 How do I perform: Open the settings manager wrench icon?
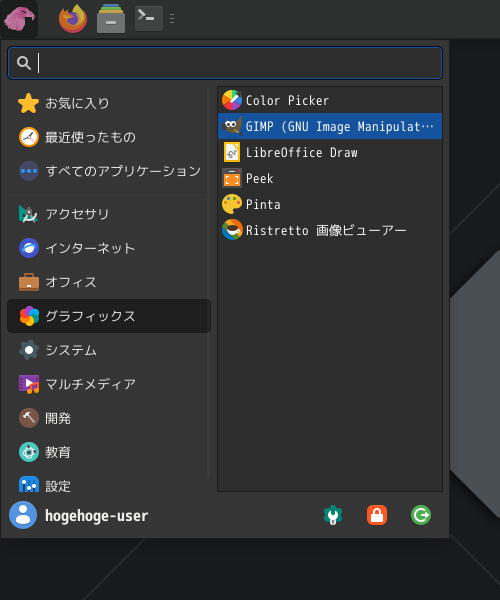point(333,515)
